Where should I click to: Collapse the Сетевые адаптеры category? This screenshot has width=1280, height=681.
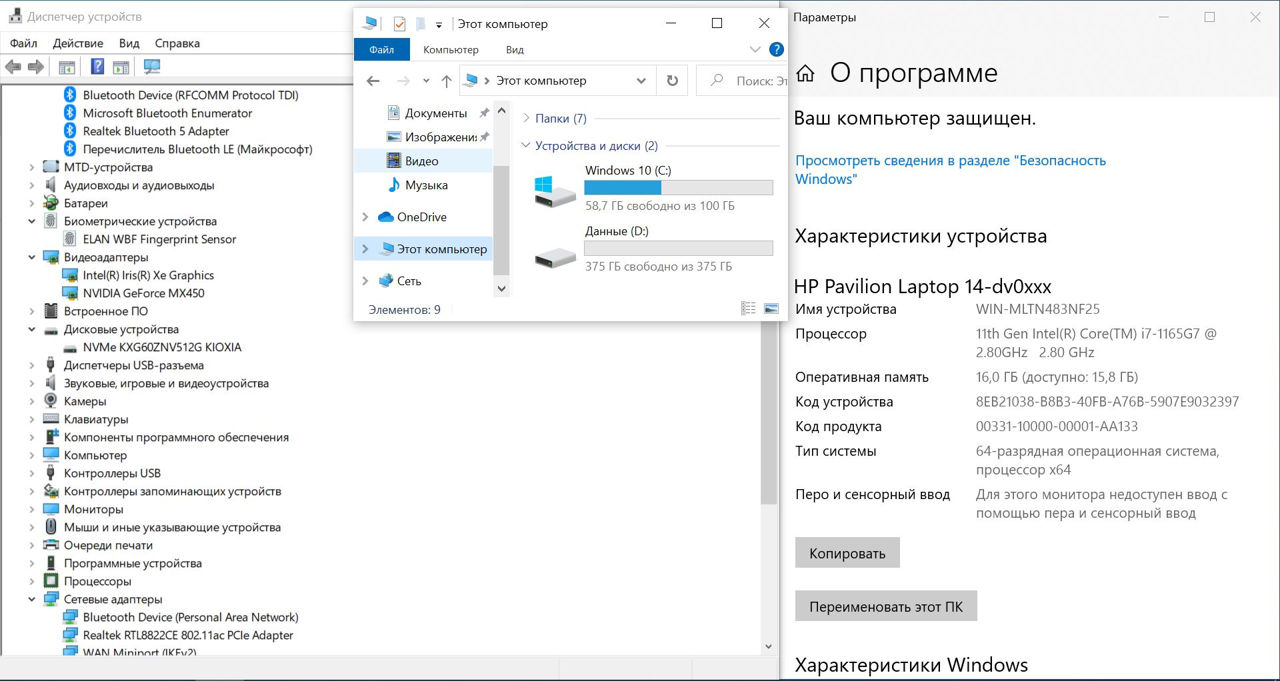click(32, 599)
